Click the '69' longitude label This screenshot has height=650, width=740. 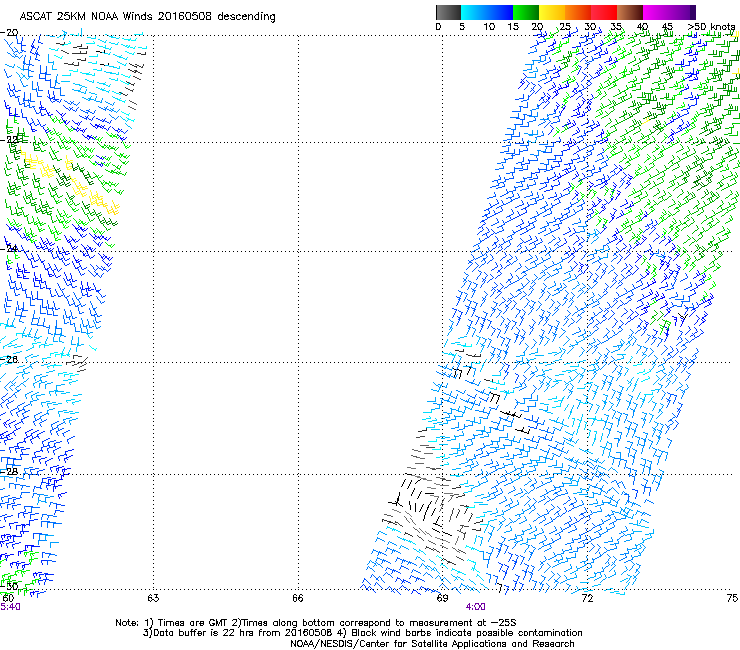click(x=442, y=598)
